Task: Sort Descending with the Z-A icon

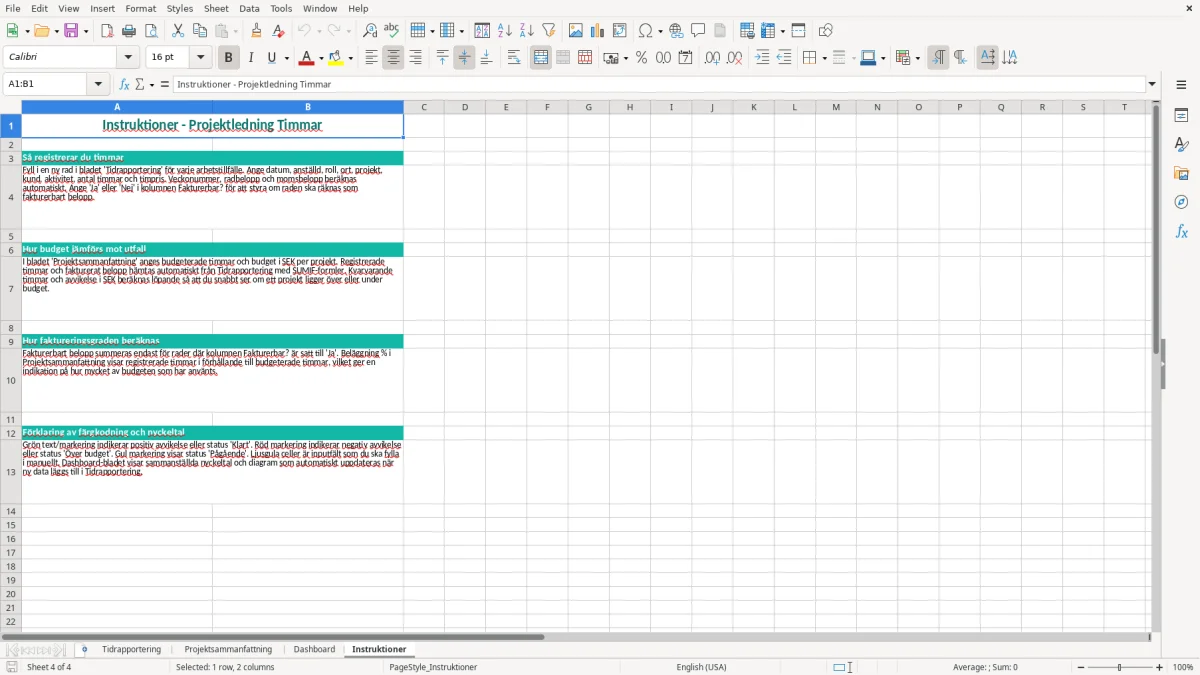Action: point(526,31)
